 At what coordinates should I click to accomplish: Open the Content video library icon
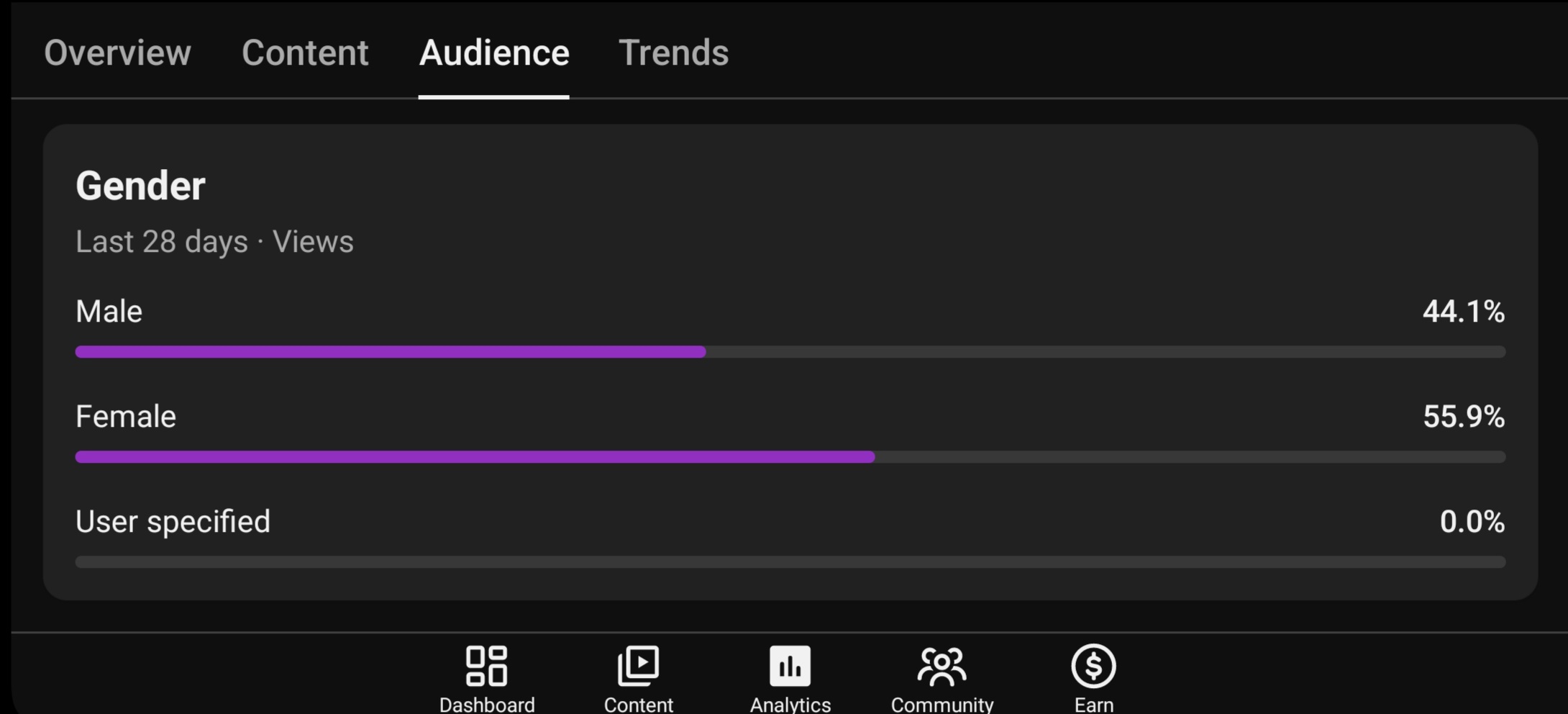(x=638, y=666)
